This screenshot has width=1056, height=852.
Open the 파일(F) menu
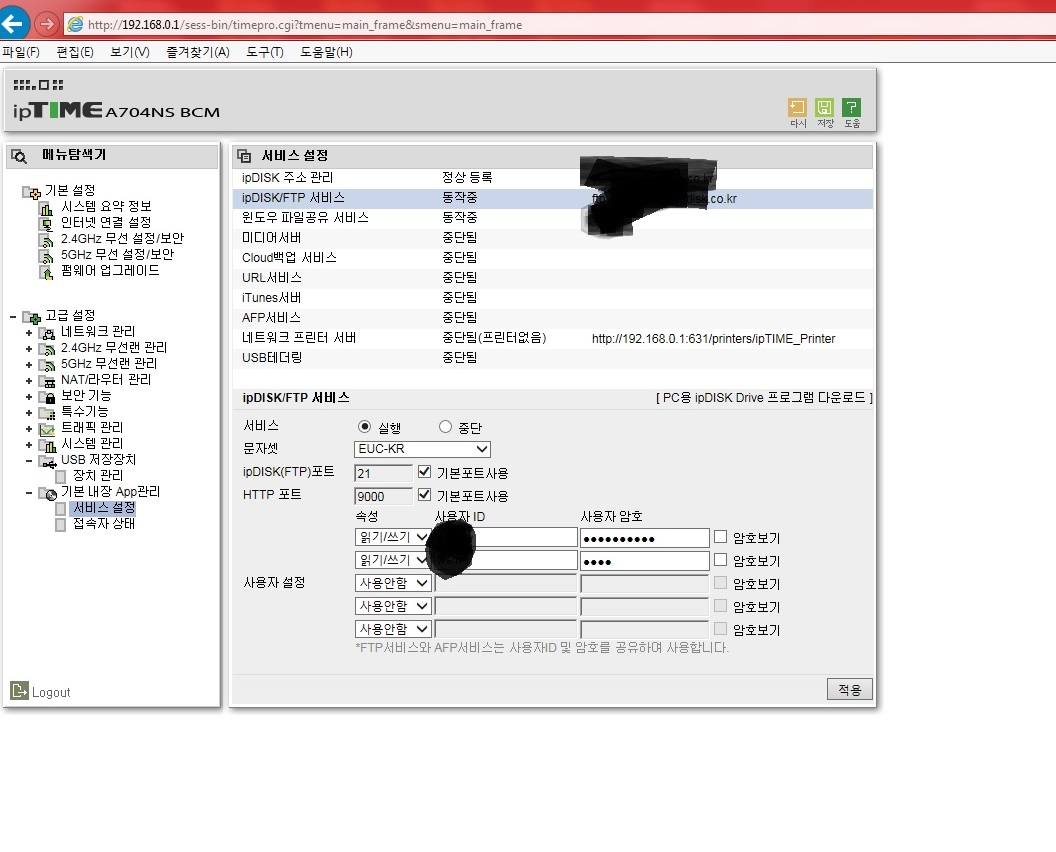click(x=21, y=52)
